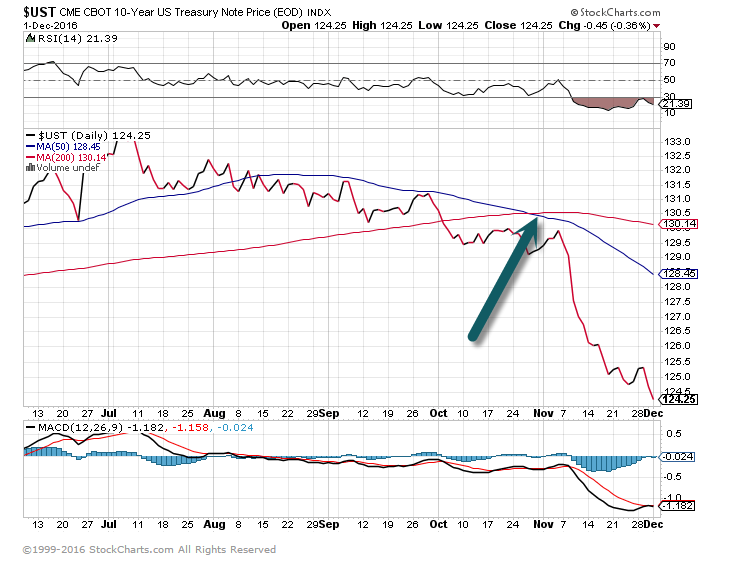Click the MACD axis tag -0.024

(677, 457)
